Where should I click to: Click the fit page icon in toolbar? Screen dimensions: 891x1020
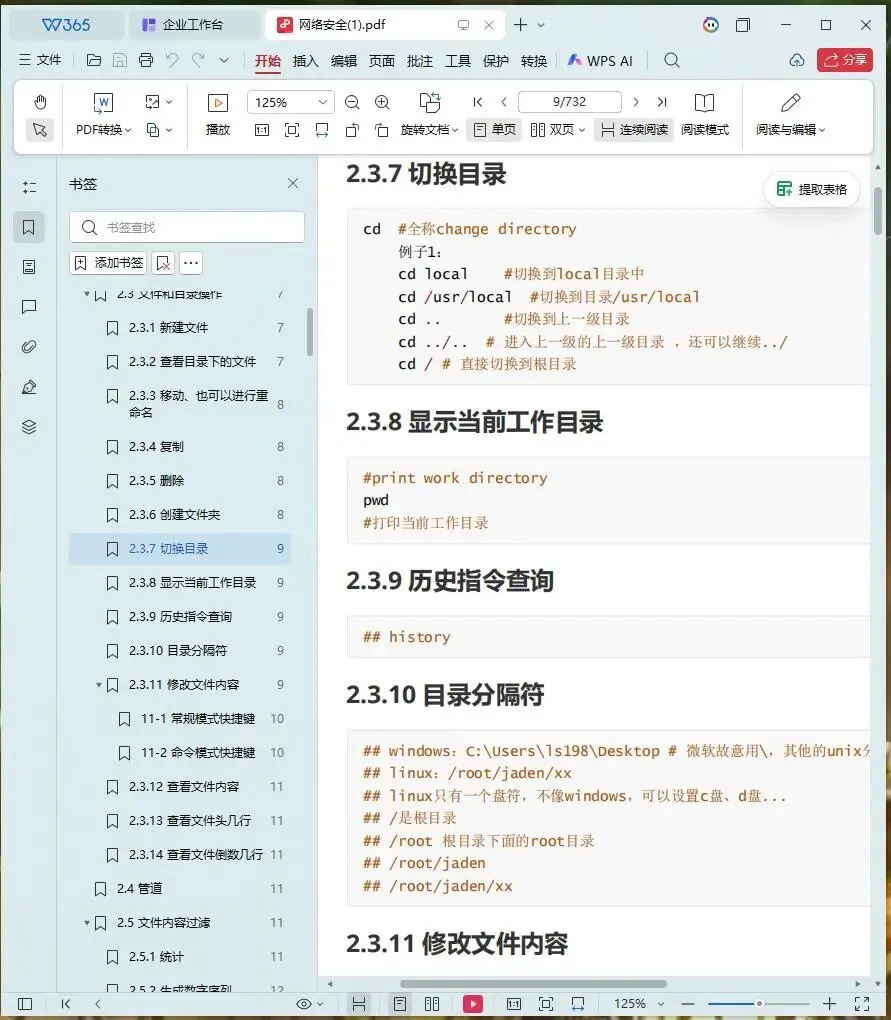click(x=292, y=130)
